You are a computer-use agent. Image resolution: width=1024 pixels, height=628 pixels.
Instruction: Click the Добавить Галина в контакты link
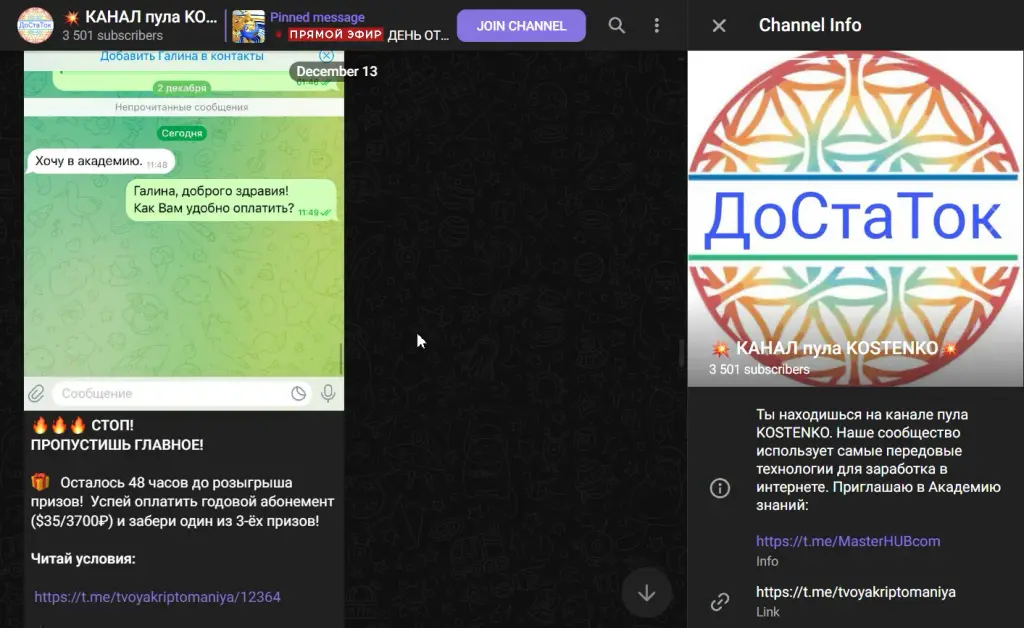[x=182, y=56]
